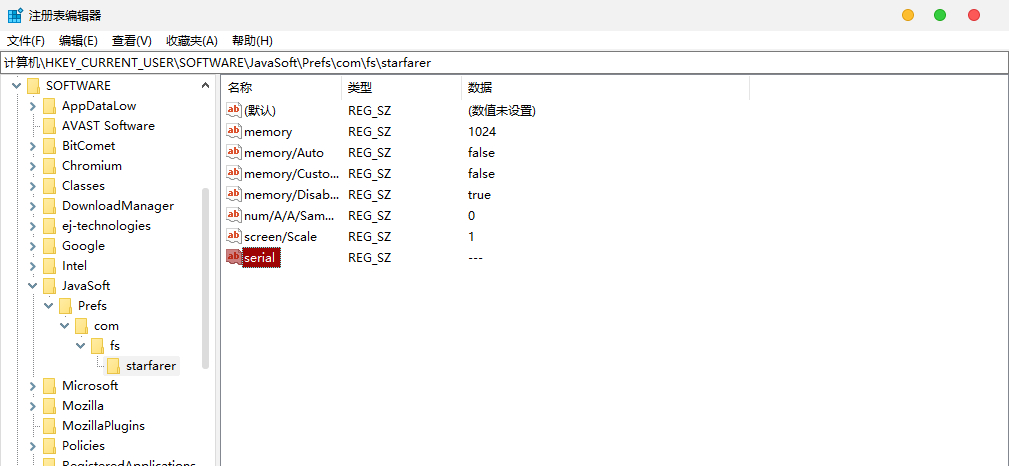Collapse the JavaSoft key
This screenshot has width=1009, height=466.
(x=32, y=286)
